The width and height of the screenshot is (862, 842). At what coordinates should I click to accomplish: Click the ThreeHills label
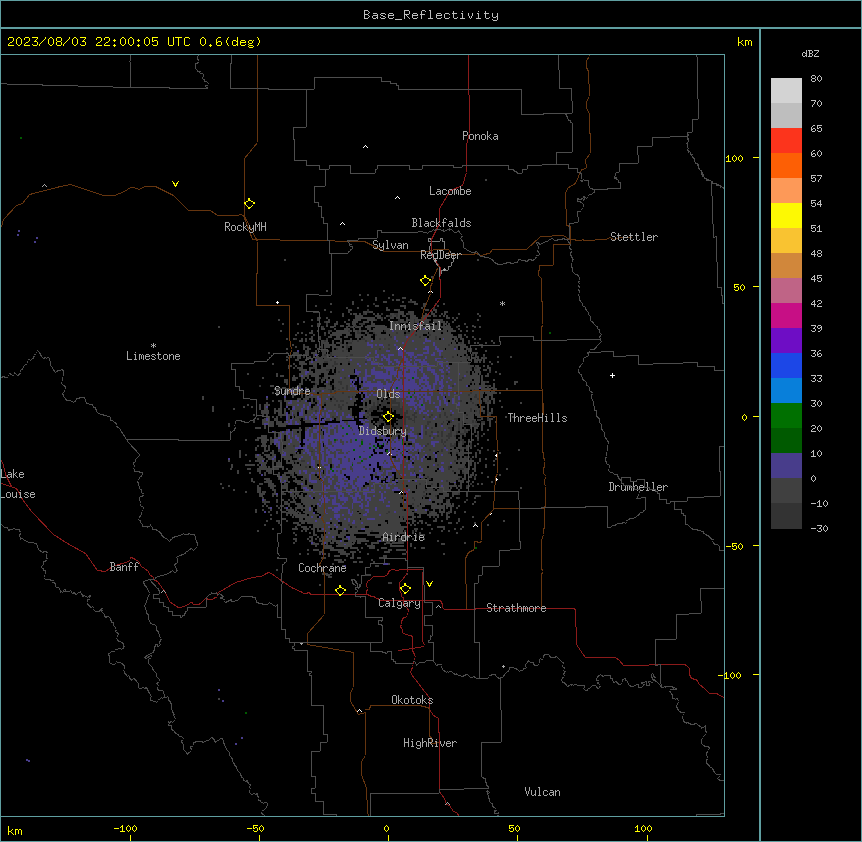coord(537,418)
